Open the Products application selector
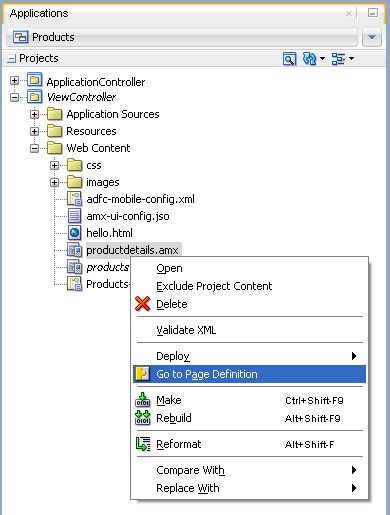Screen dimensions: 390x515 coord(182,37)
